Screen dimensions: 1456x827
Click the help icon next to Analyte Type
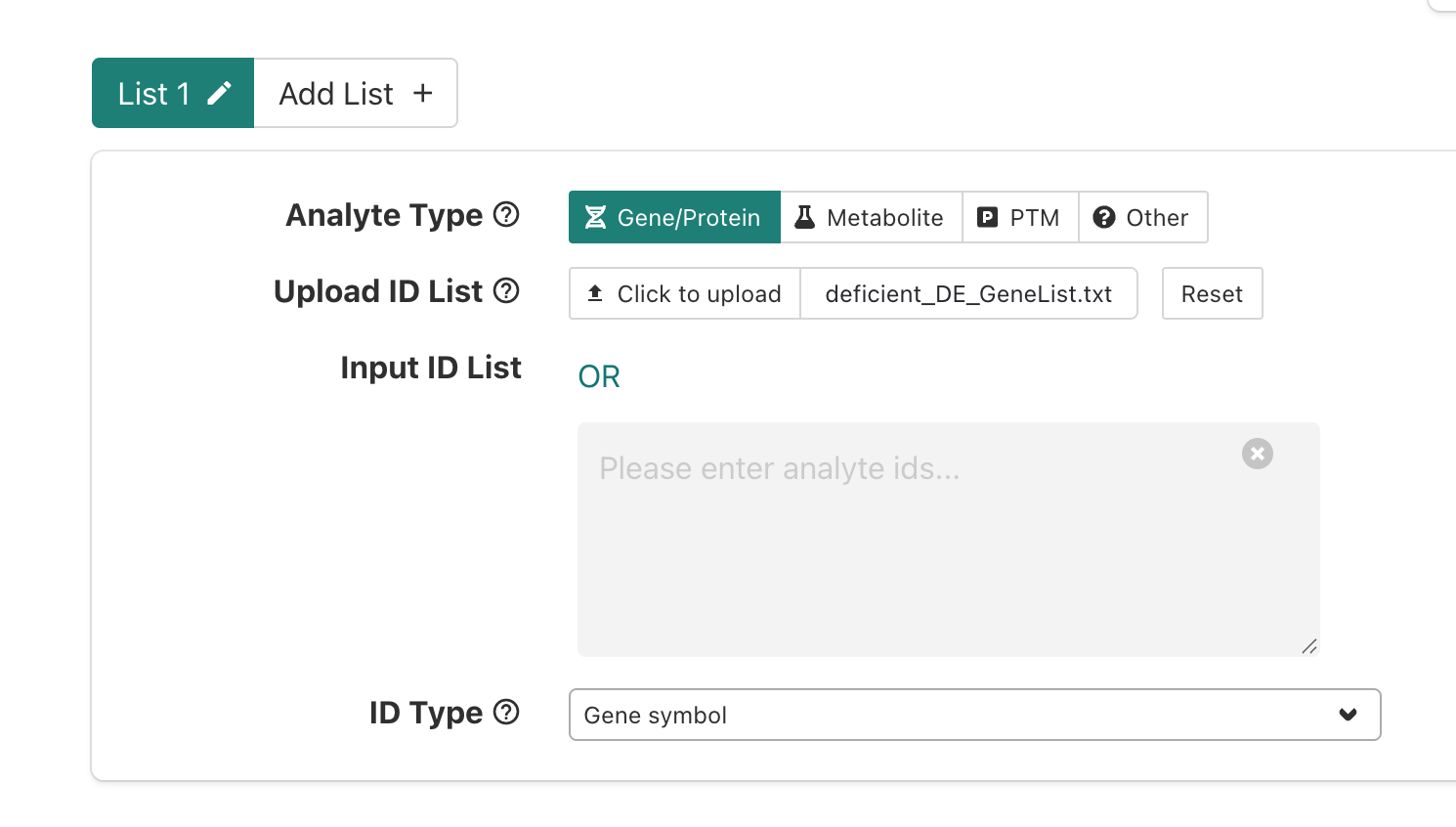506,215
